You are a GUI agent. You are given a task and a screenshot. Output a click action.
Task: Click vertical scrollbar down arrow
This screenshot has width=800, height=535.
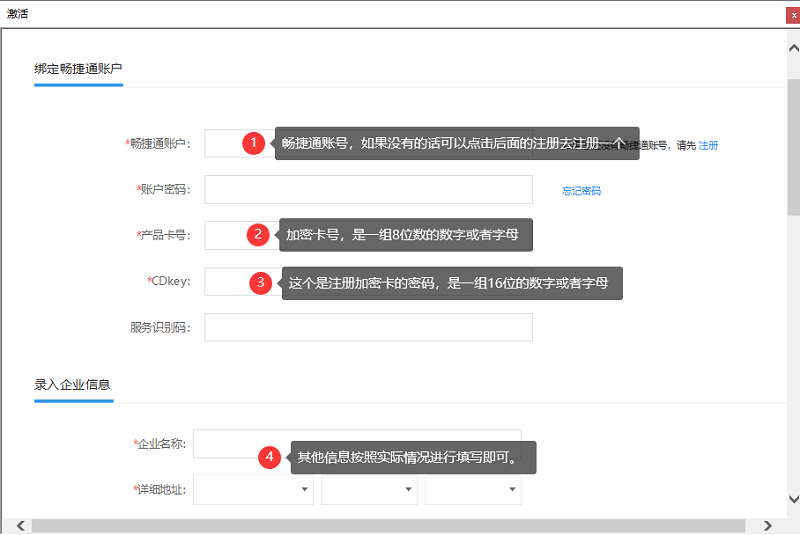click(793, 499)
